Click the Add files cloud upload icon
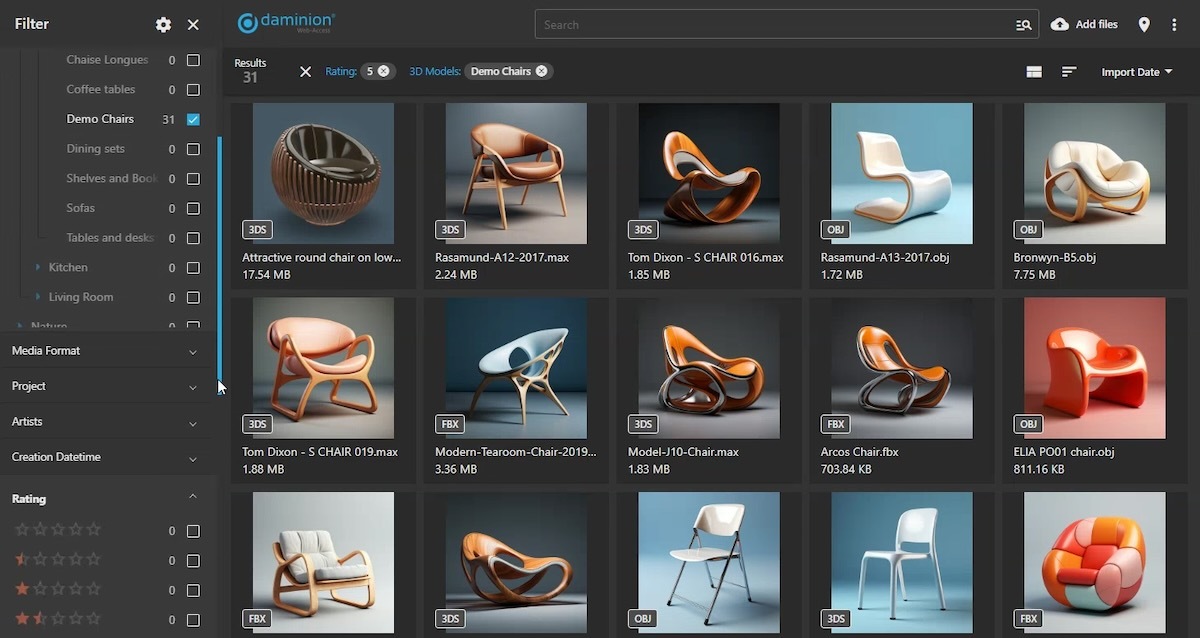This screenshot has height=638, width=1200. [1060, 25]
